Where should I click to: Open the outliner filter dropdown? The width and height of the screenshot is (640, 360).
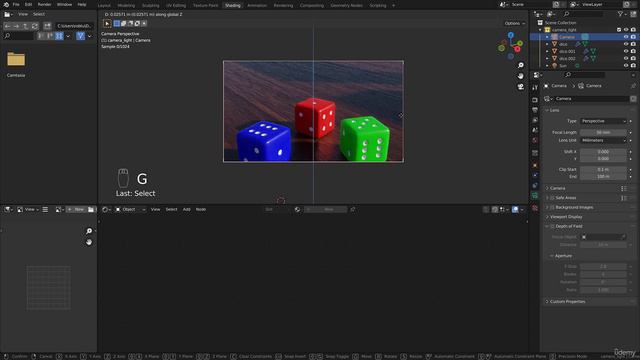(622, 14)
